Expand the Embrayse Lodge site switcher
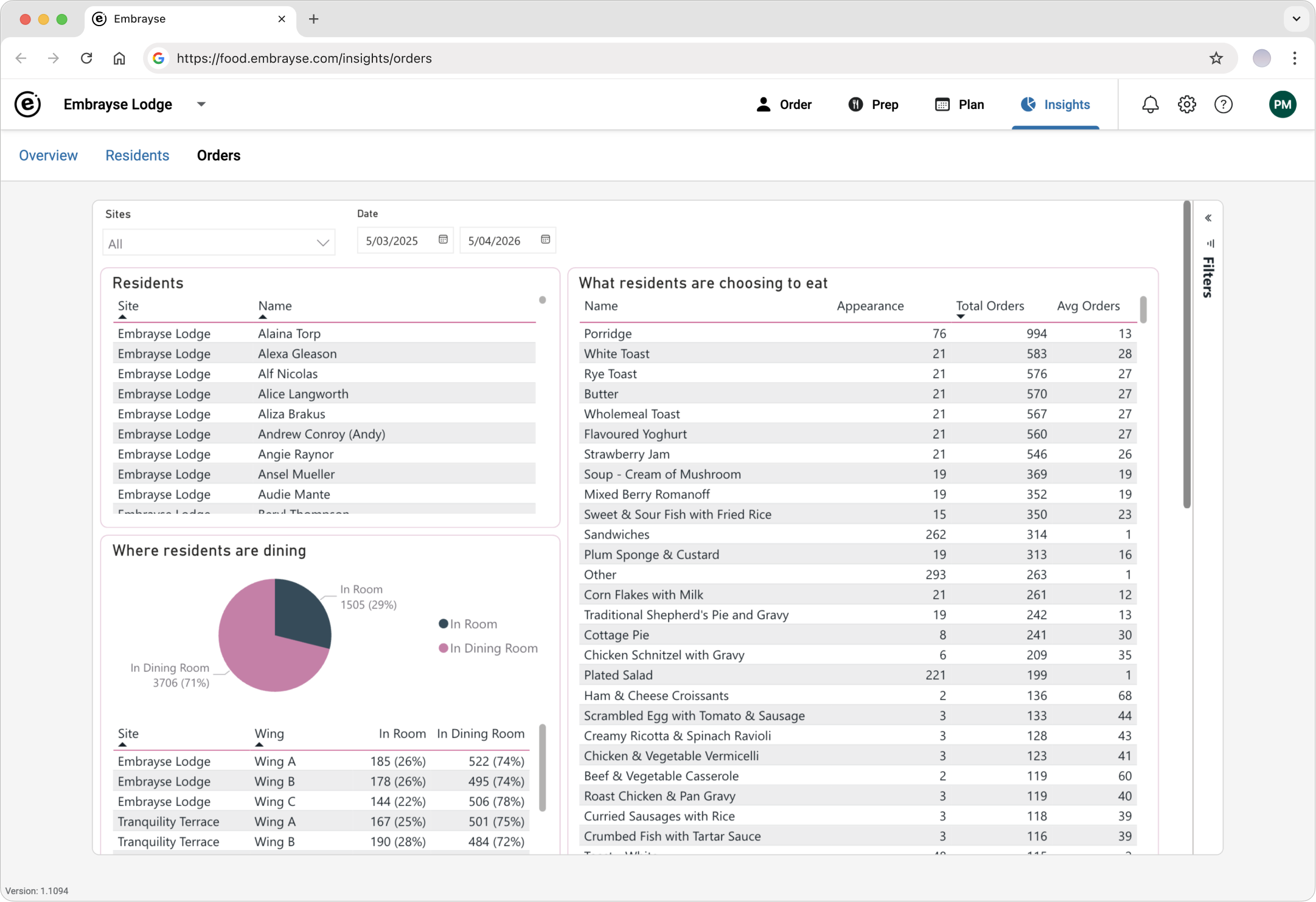 (201, 105)
